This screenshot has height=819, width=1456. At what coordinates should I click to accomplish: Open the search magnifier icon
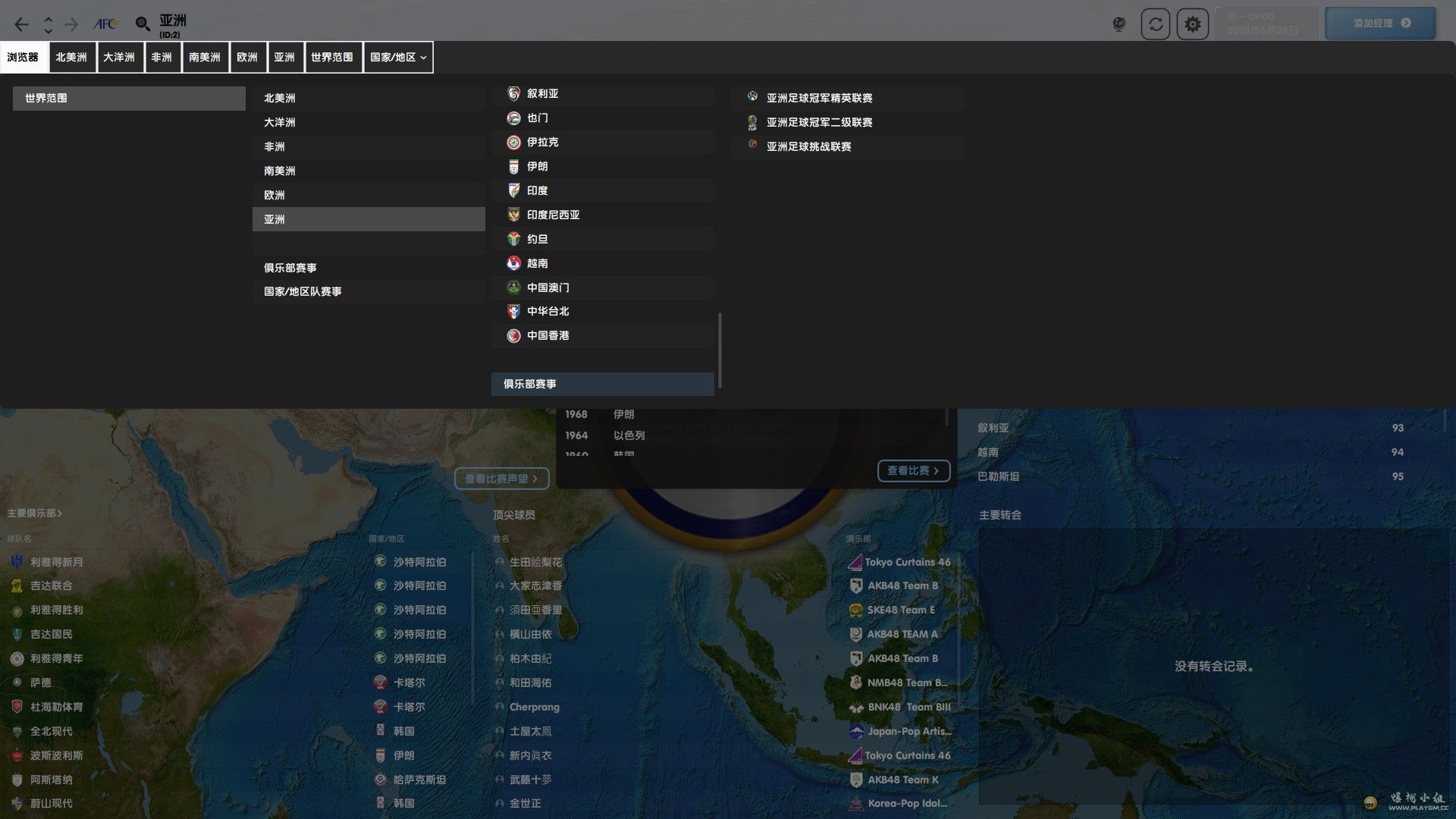[142, 24]
